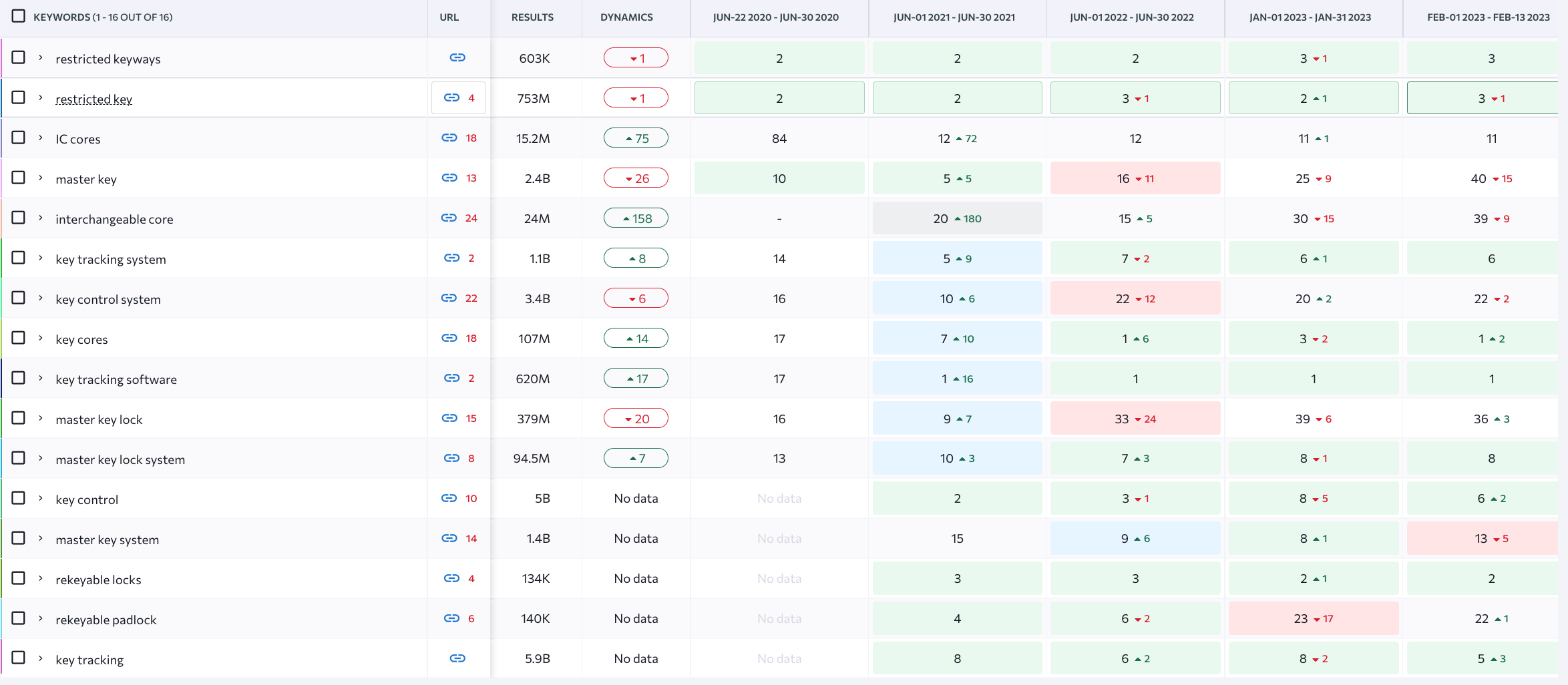This screenshot has width=1568, height=685.
Task: Open URL link icon for rekeyable padlock
Action: 452,618
